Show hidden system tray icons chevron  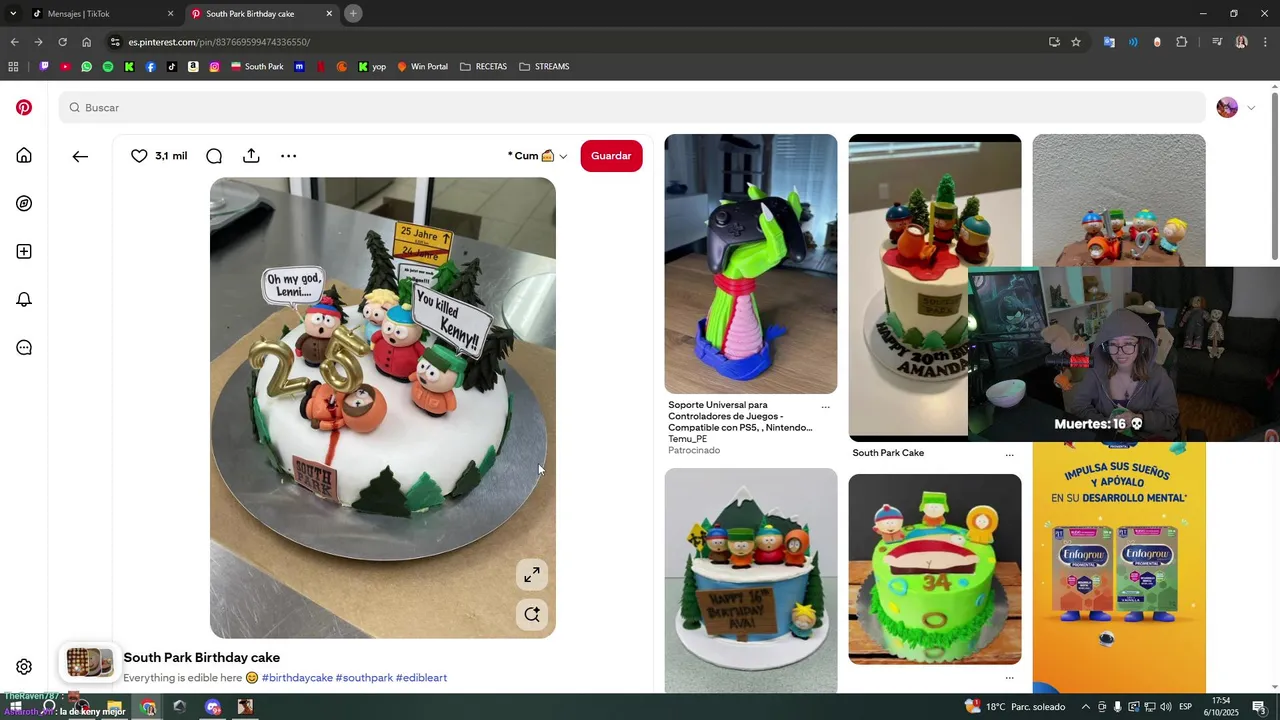1086,707
